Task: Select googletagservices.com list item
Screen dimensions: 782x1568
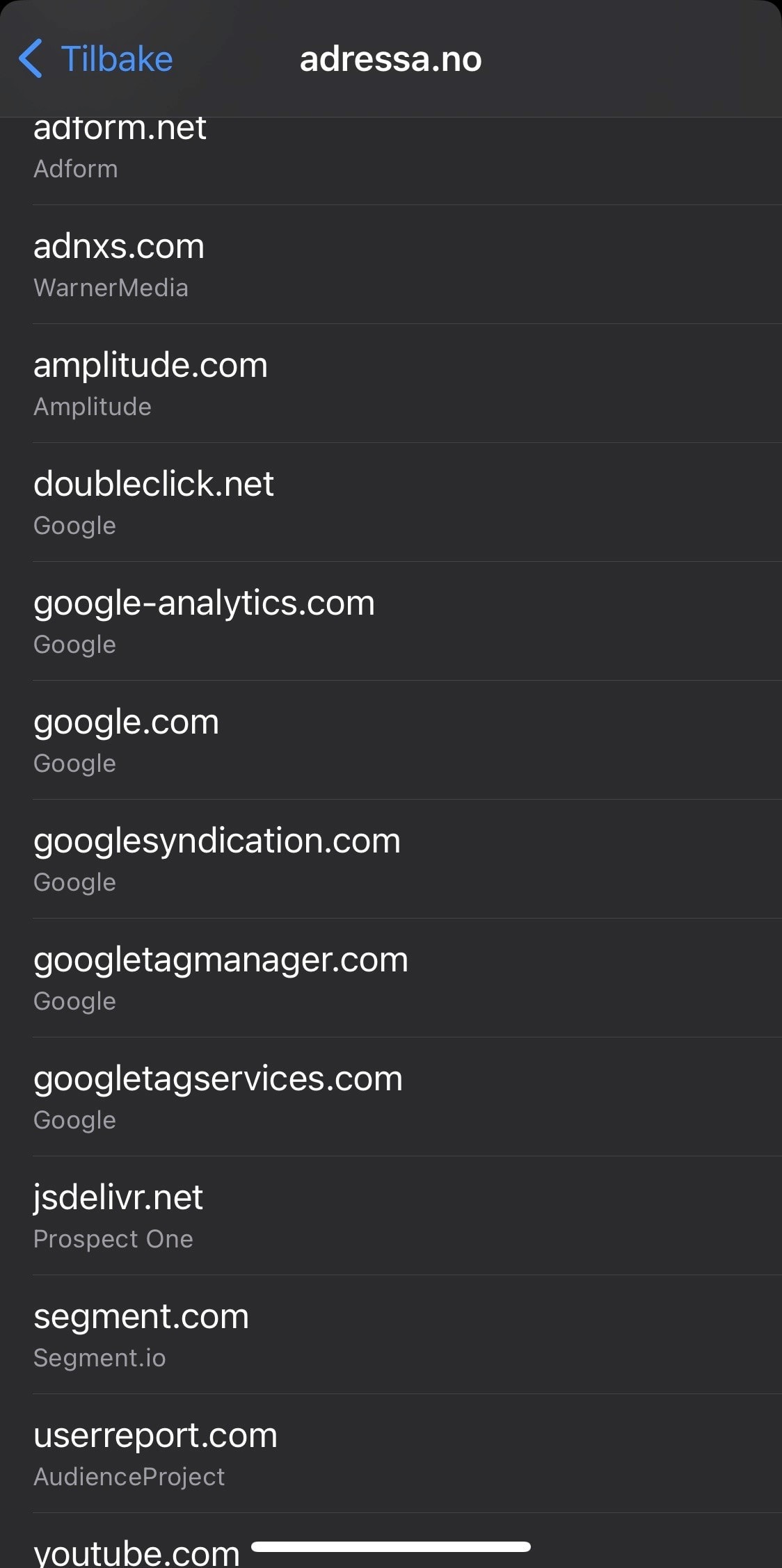Action: (390, 1097)
